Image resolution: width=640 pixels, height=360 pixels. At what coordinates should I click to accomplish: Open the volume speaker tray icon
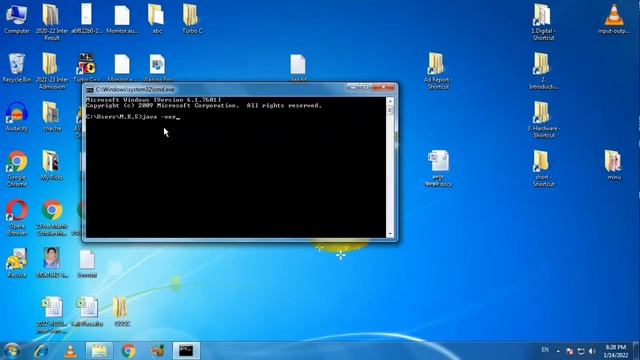click(592, 351)
